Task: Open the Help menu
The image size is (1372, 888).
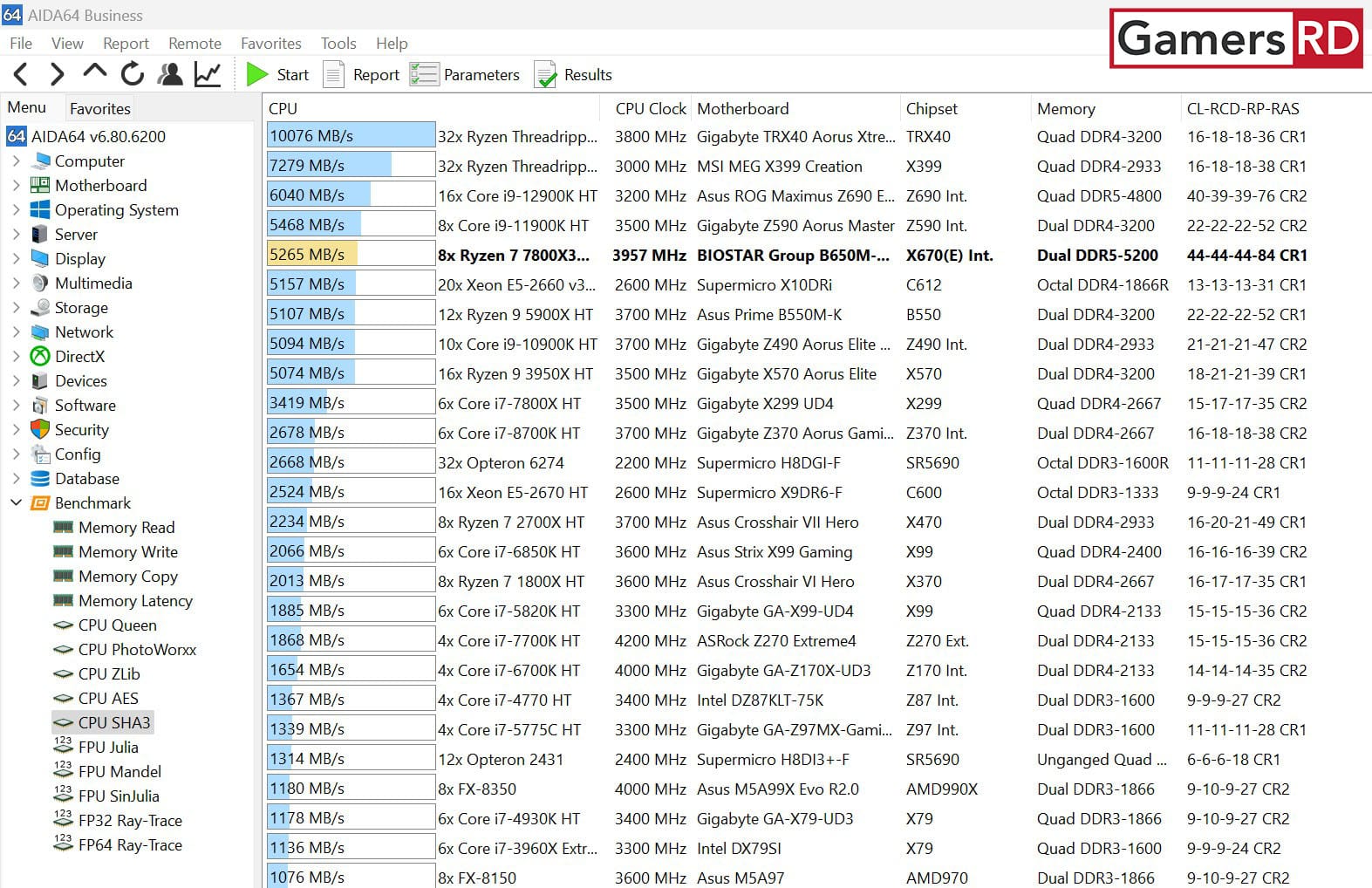Action: click(392, 43)
